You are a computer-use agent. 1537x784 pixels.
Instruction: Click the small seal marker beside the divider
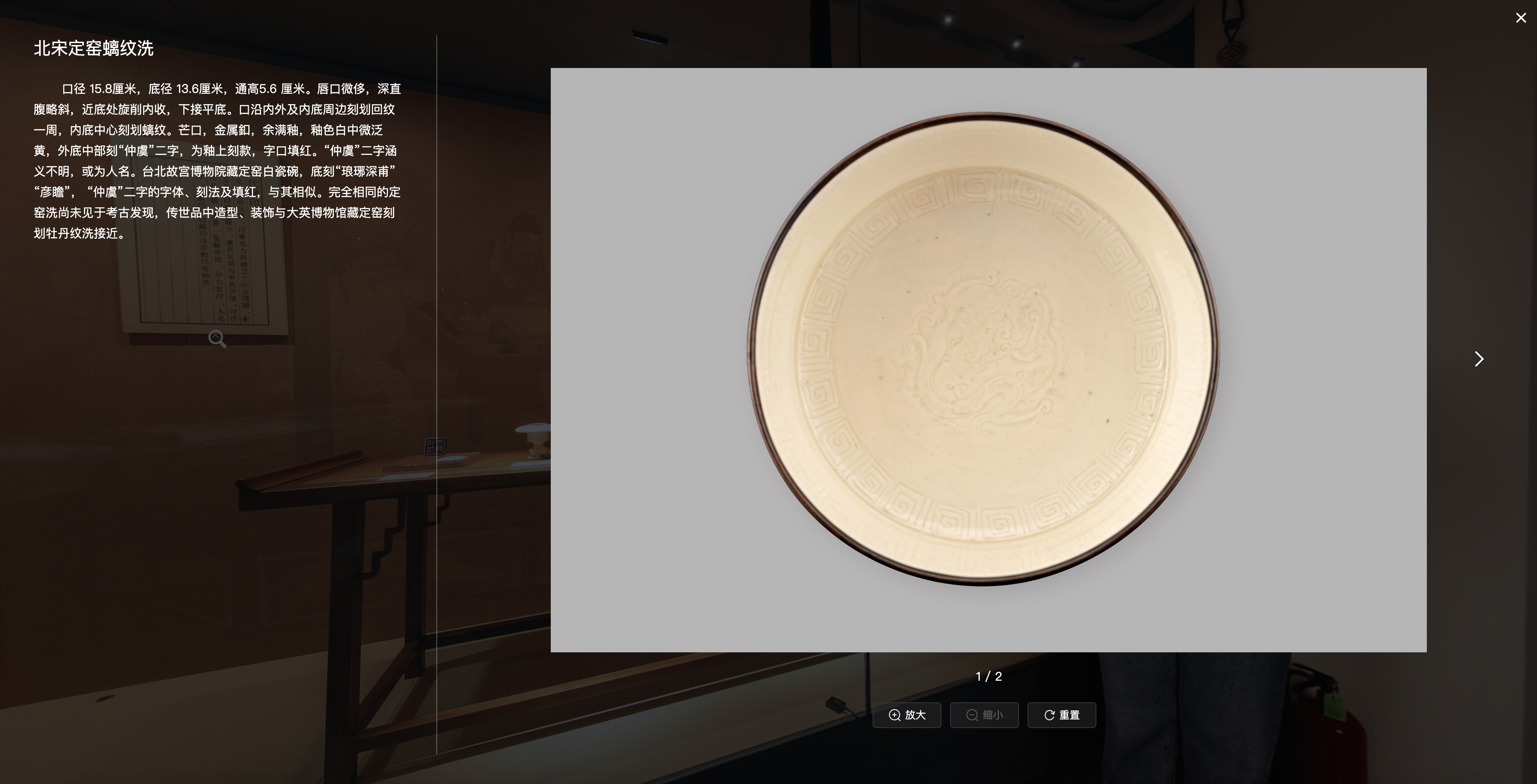435,446
